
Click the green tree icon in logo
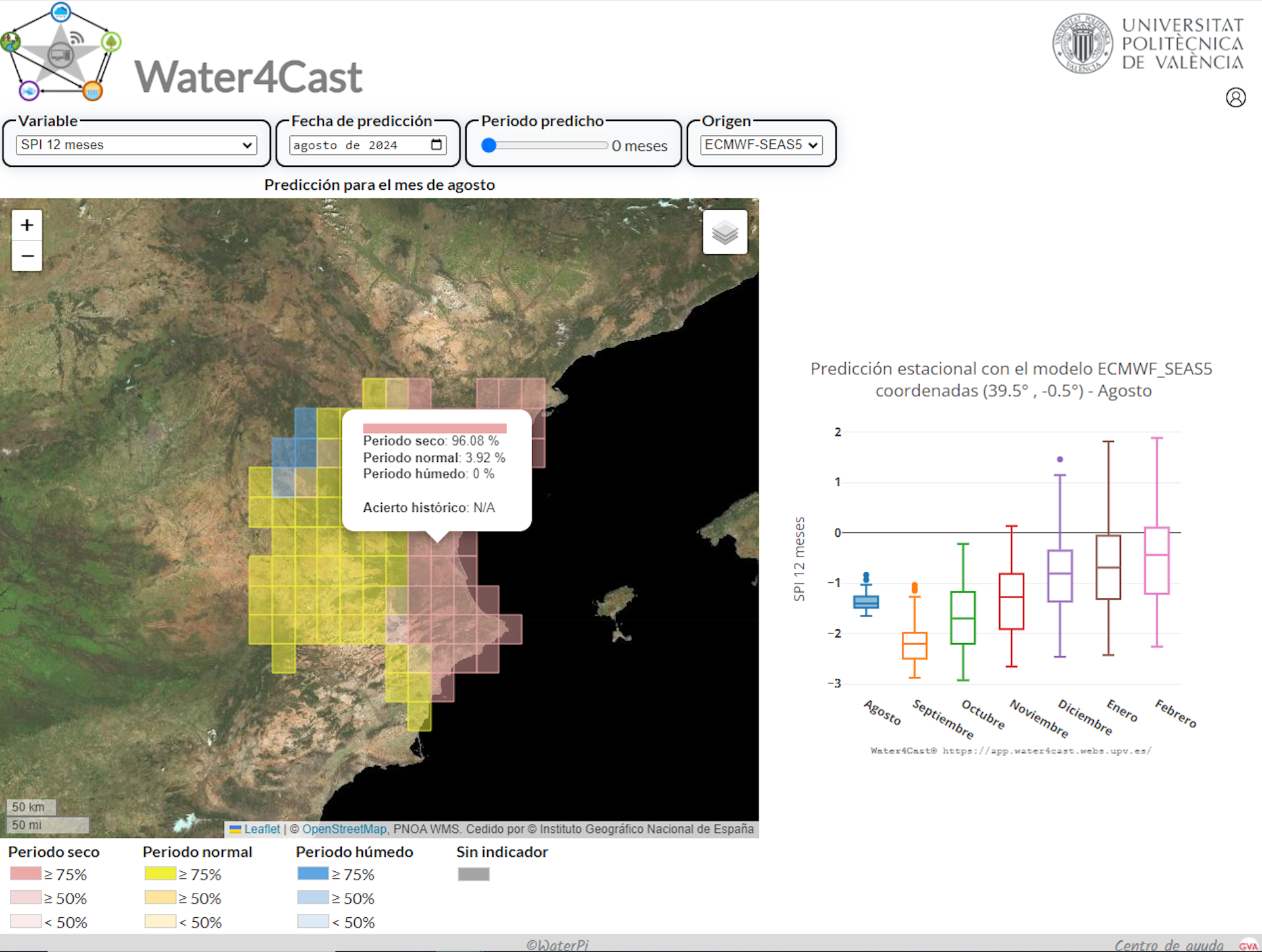pos(111,43)
